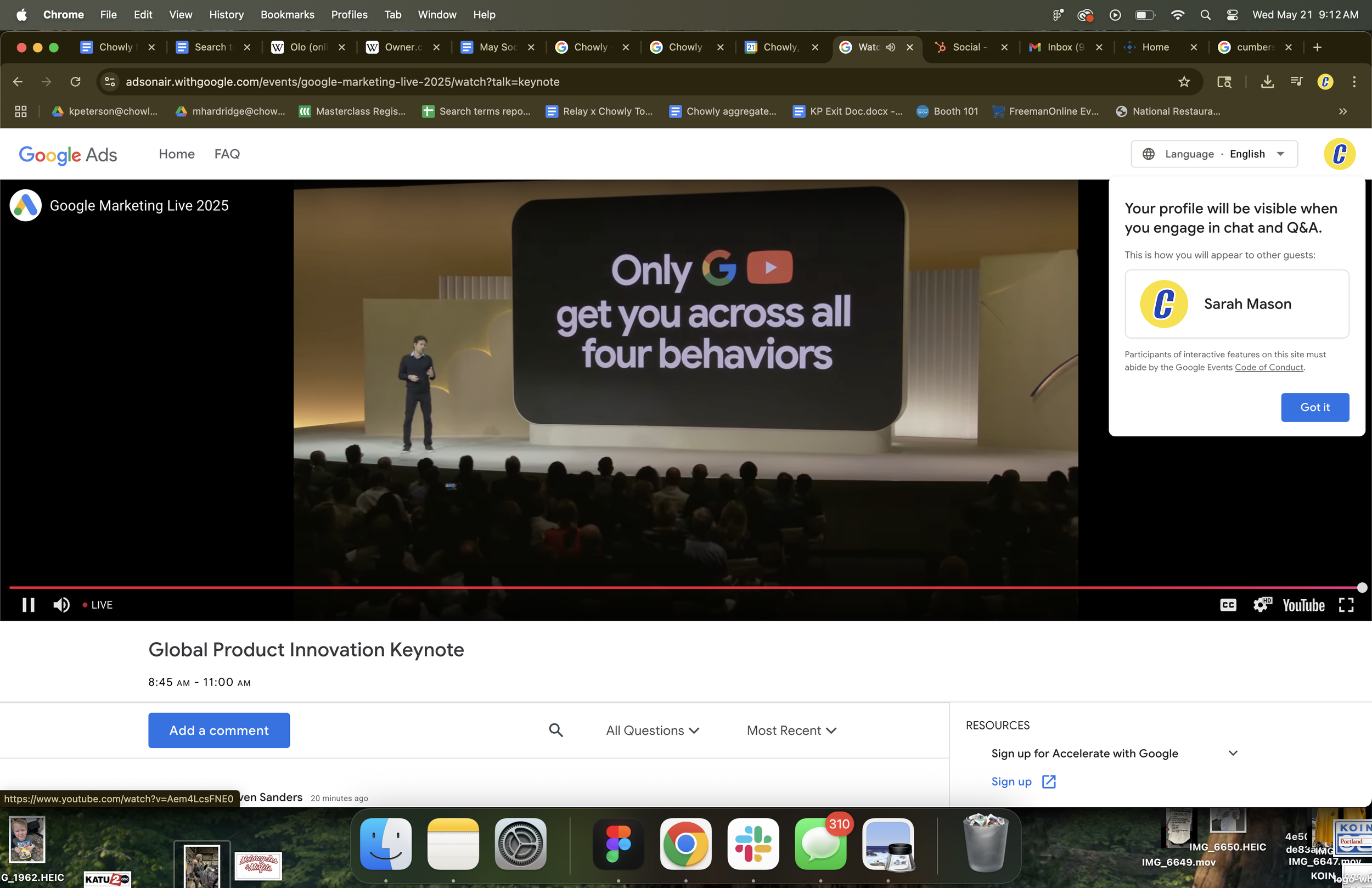Open the Profiles menu
Image resolution: width=1372 pixels, height=888 pixels.
pyautogui.click(x=349, y=14)
